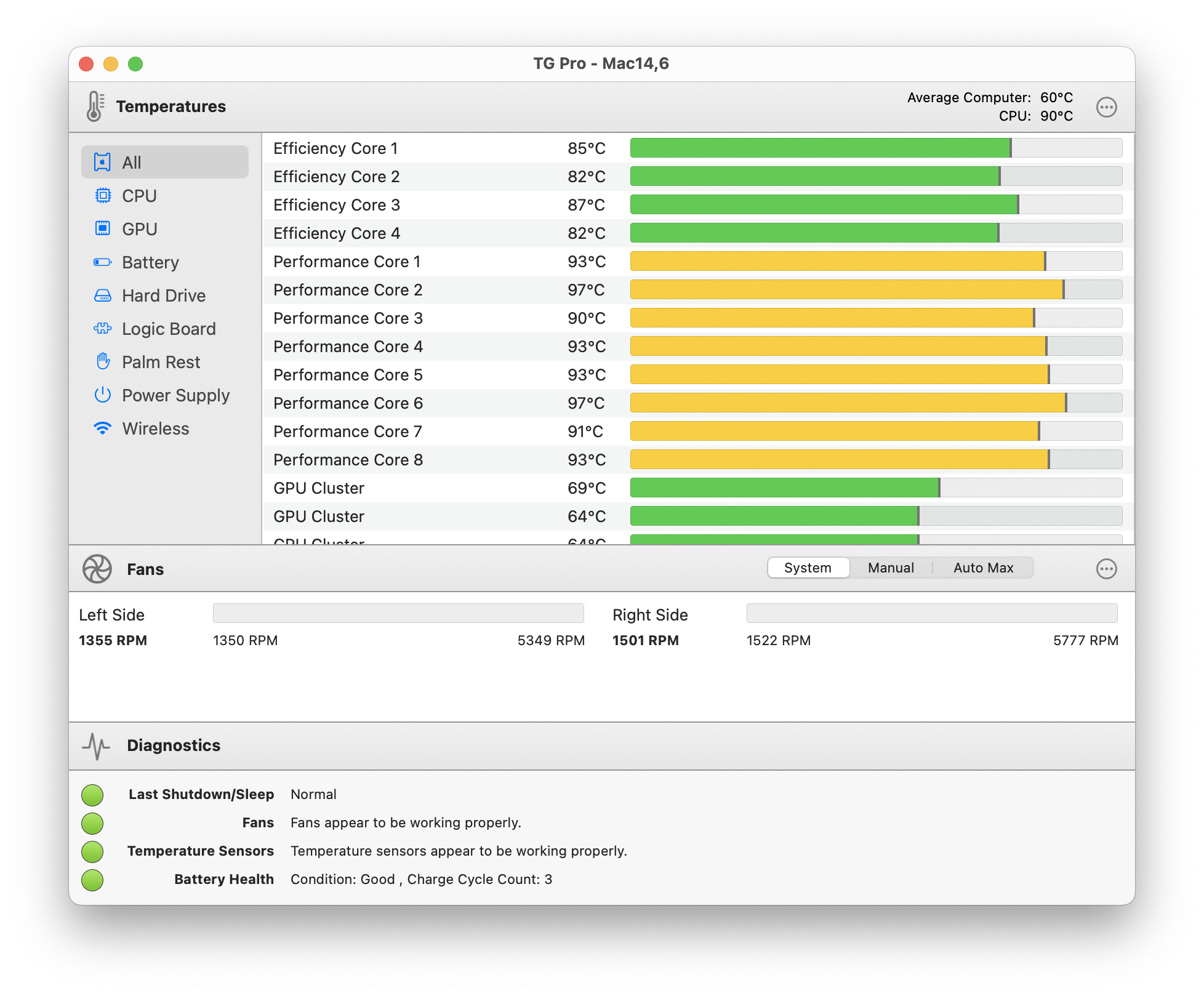
Task: Select the CPU chip icon in sidebar
Action: pyautogui.click(x=102, y=195)
